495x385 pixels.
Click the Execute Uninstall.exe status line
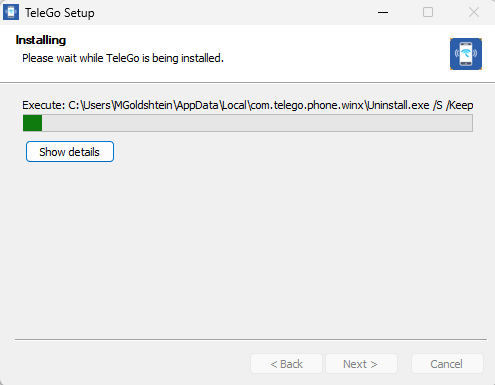point(248,105)
